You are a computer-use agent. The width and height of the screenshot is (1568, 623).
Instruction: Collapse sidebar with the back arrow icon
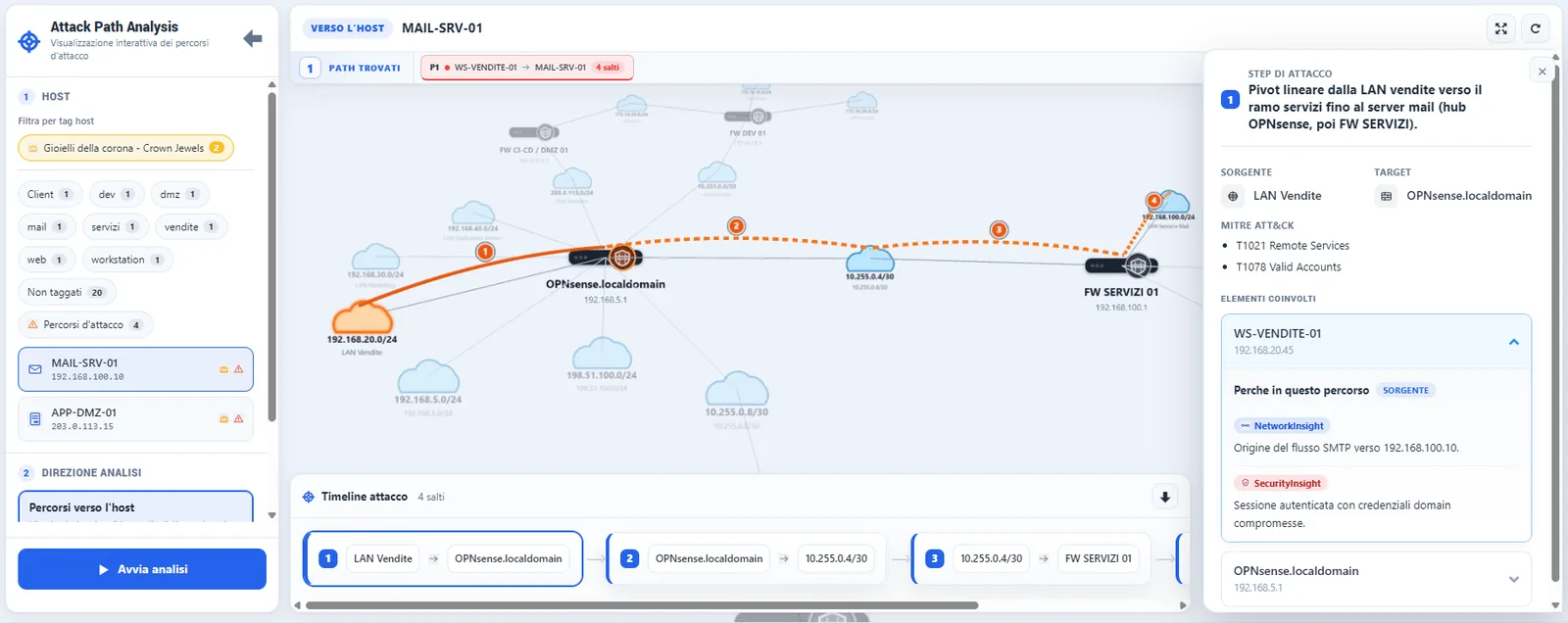point(253,38)
